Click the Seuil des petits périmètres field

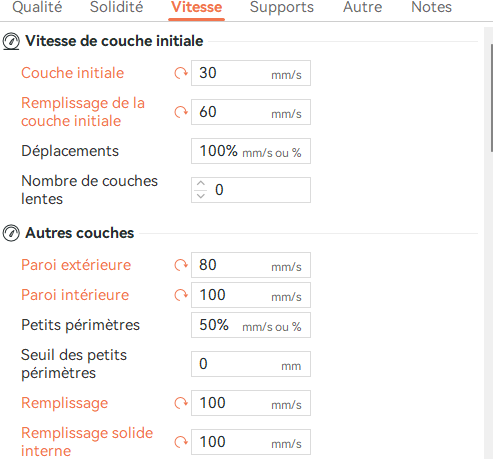251,364
